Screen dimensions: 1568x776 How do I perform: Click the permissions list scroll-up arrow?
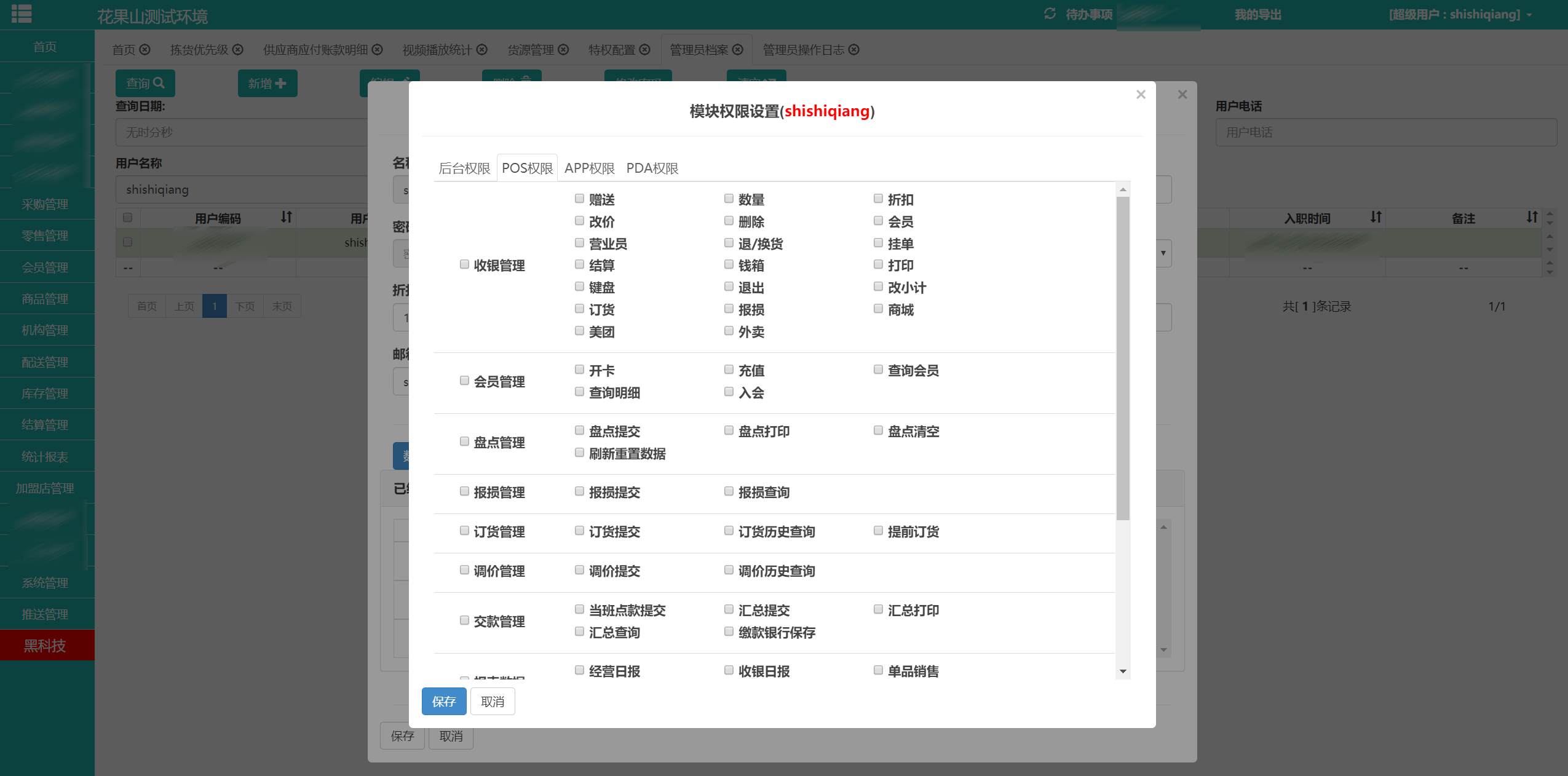(x=1123, y=189)
